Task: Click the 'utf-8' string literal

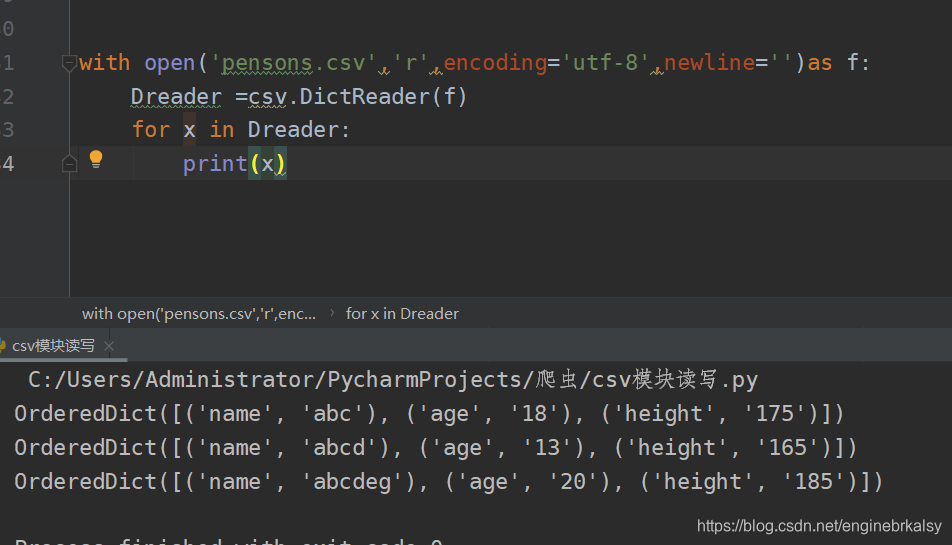Action: (605, 63)
